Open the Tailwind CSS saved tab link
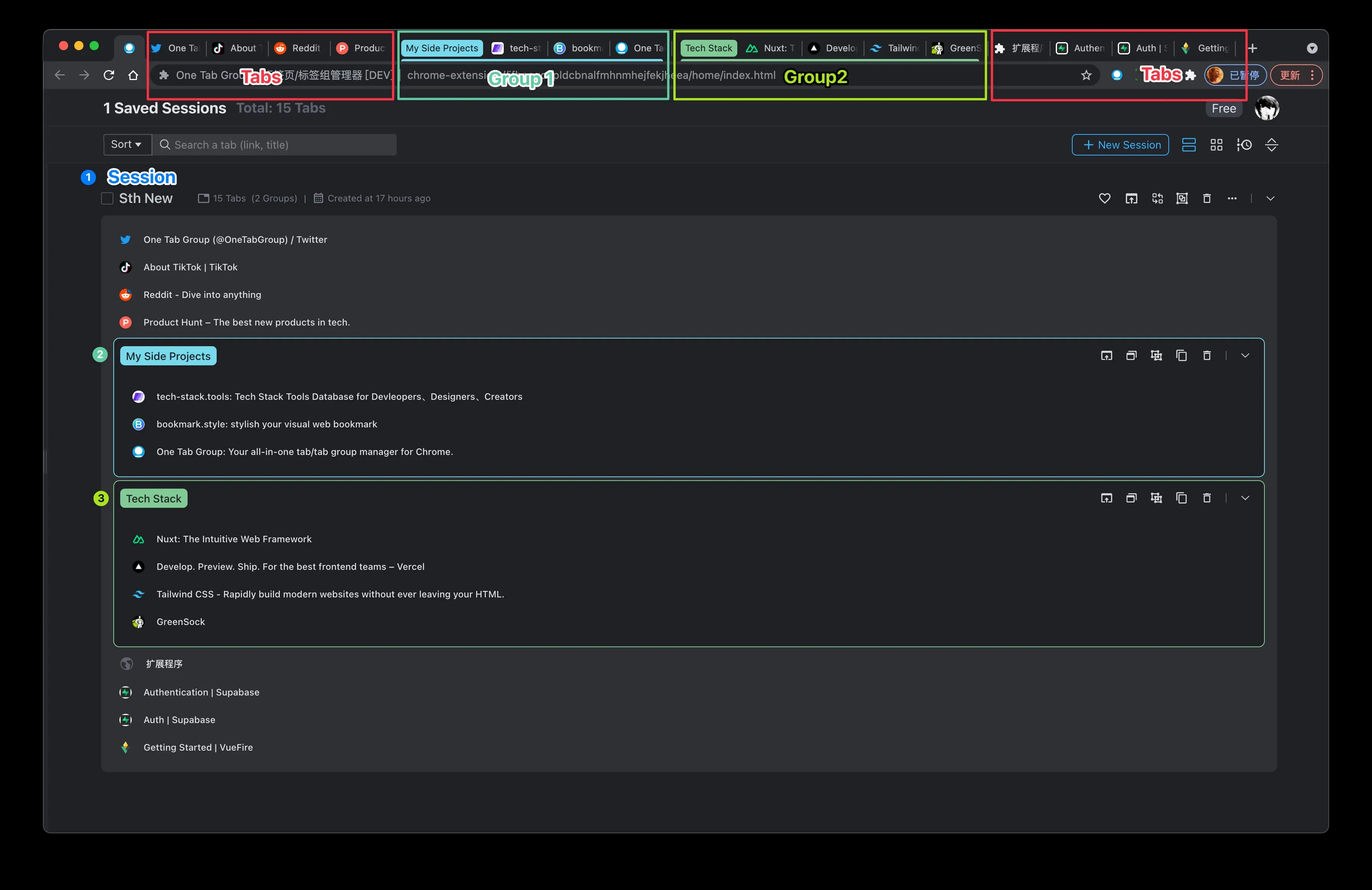Viewport: 1372px width, 890px height. point(330,594)
